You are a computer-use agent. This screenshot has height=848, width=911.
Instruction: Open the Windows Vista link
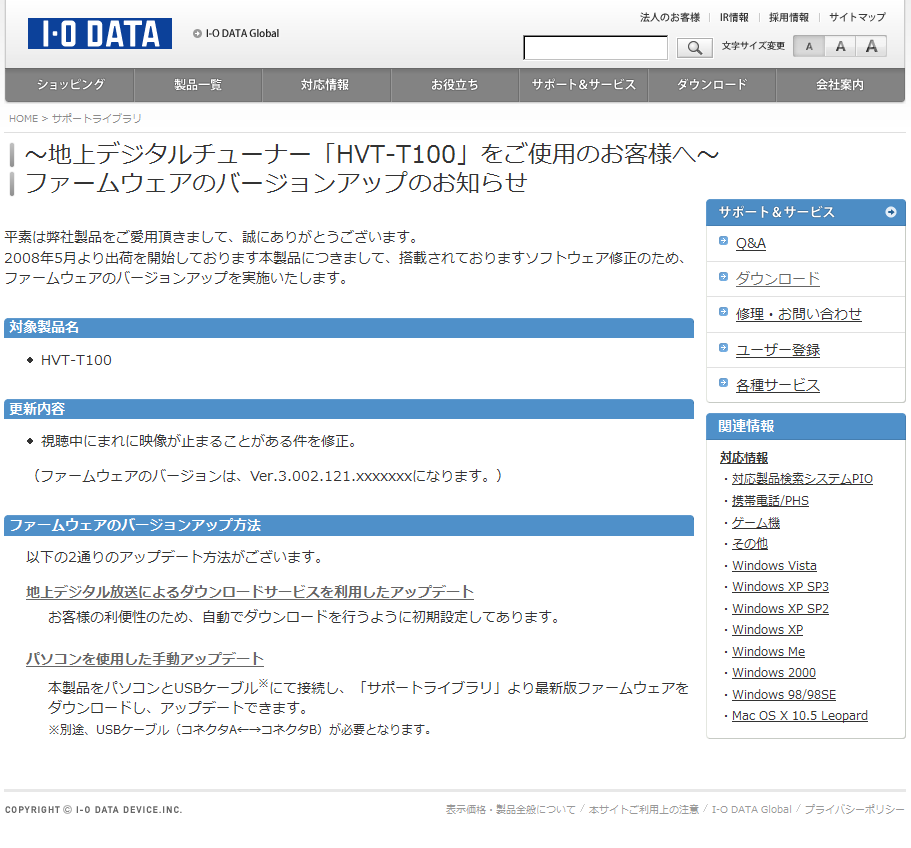click(774, 566)
